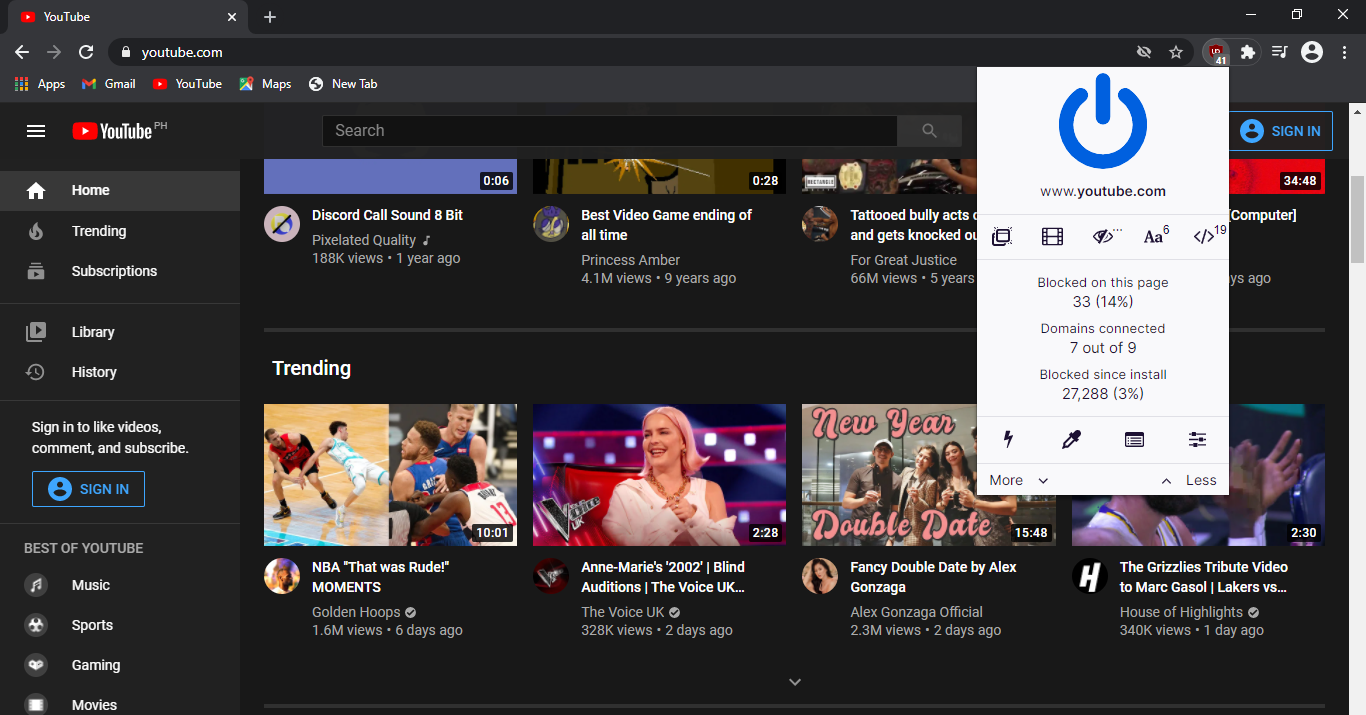This screenshot has height=715, width=1366.
Task: Open YouTube hamburger guide menu
Action: [36, 131]
